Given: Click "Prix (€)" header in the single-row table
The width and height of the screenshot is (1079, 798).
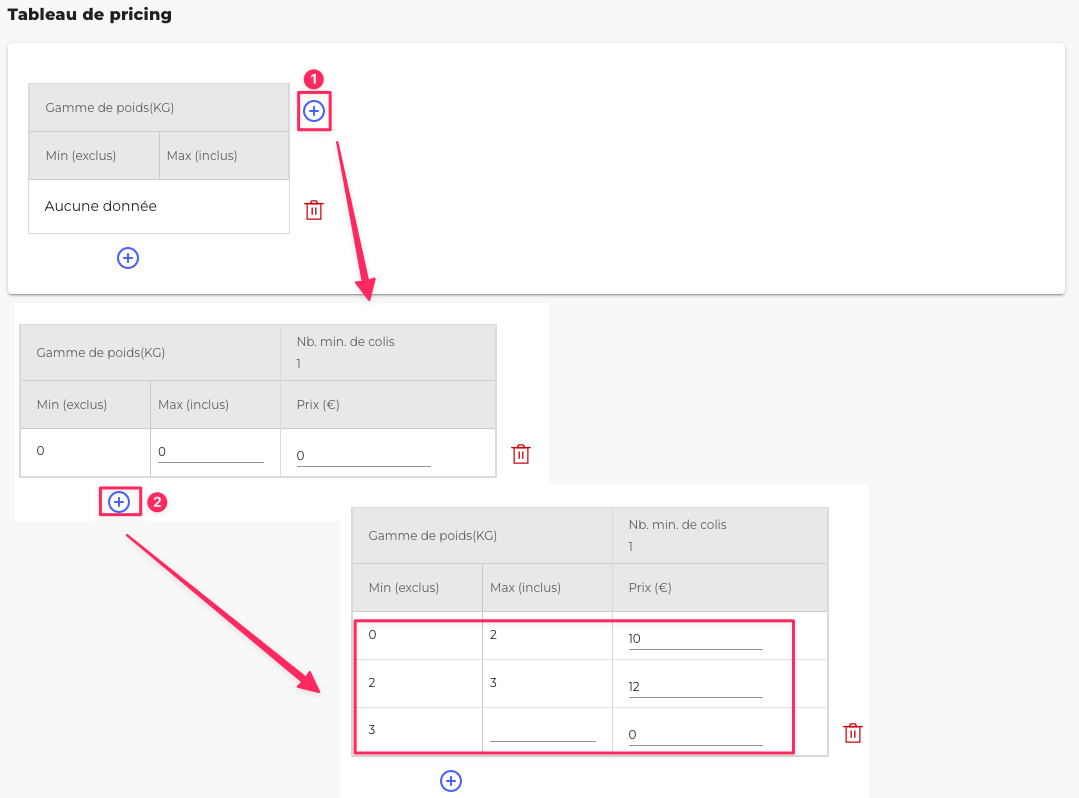Looking at the screenshot, I should [x=320, y=405].
